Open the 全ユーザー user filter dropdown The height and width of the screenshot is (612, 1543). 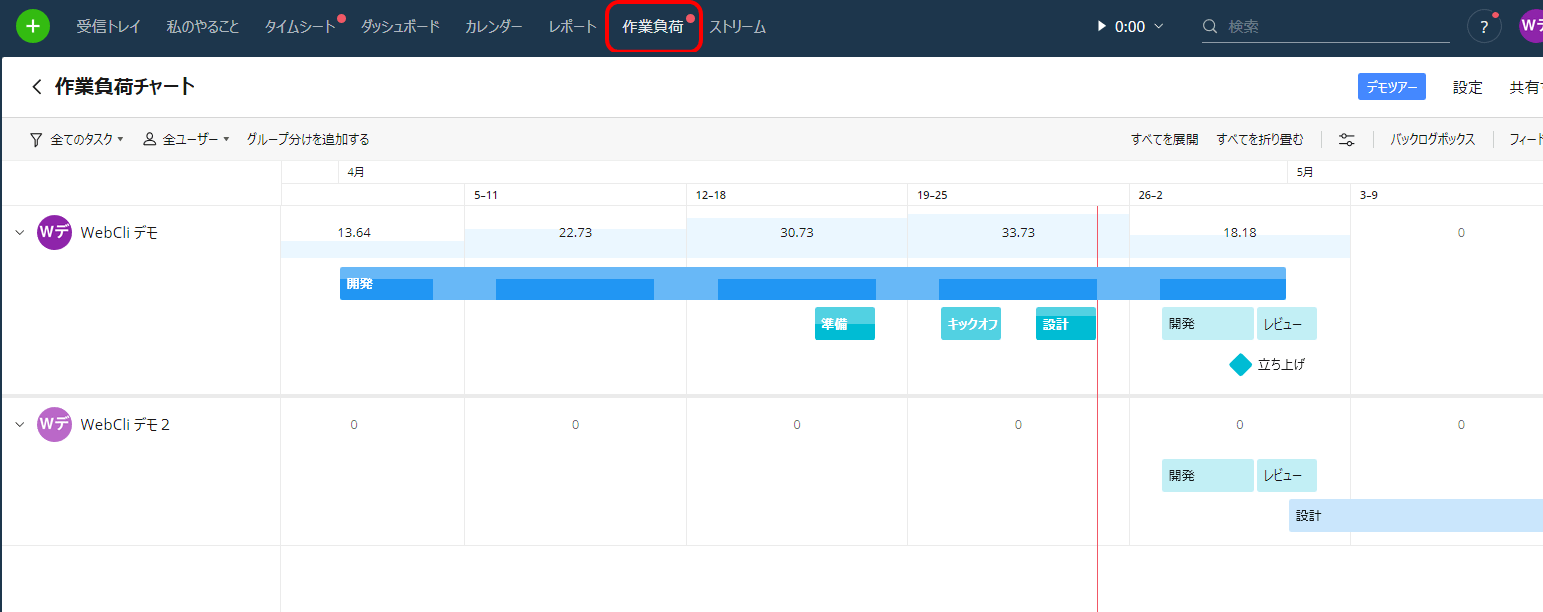pyautogui.click(x=190, y=138)
